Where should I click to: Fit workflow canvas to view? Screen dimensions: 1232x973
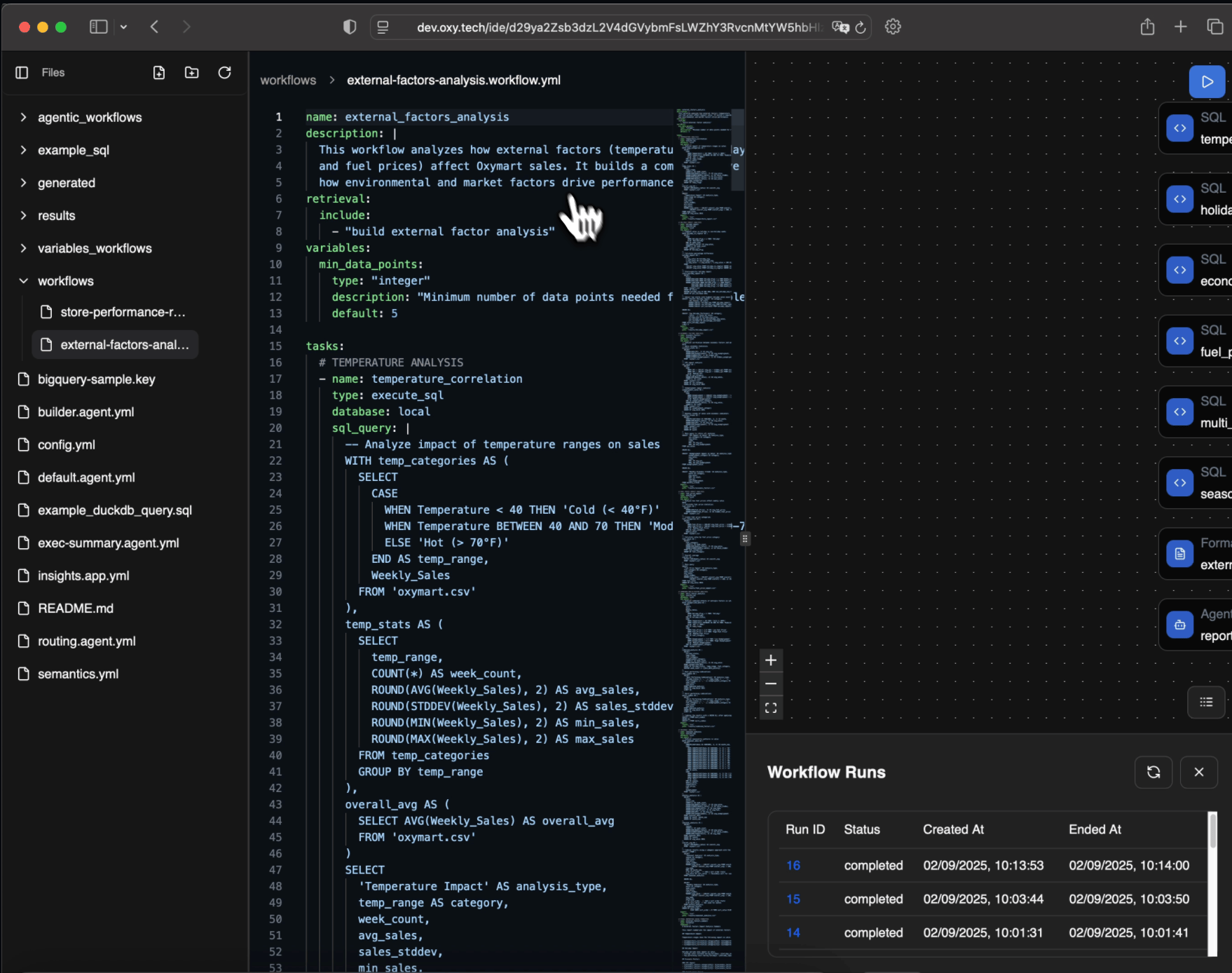[771, 708]
